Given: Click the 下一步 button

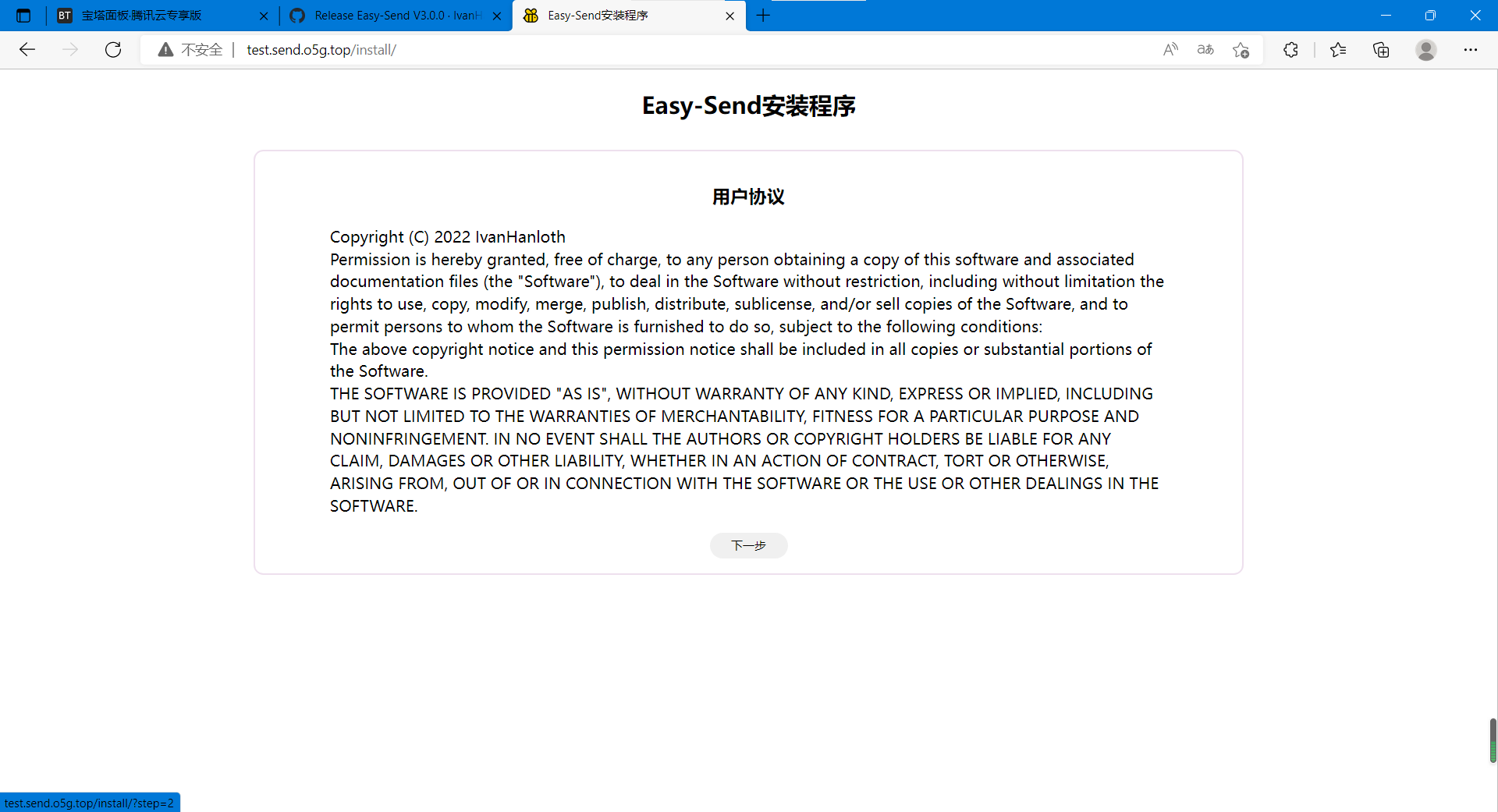Looking at the screenshot, I should click(748, 545).
